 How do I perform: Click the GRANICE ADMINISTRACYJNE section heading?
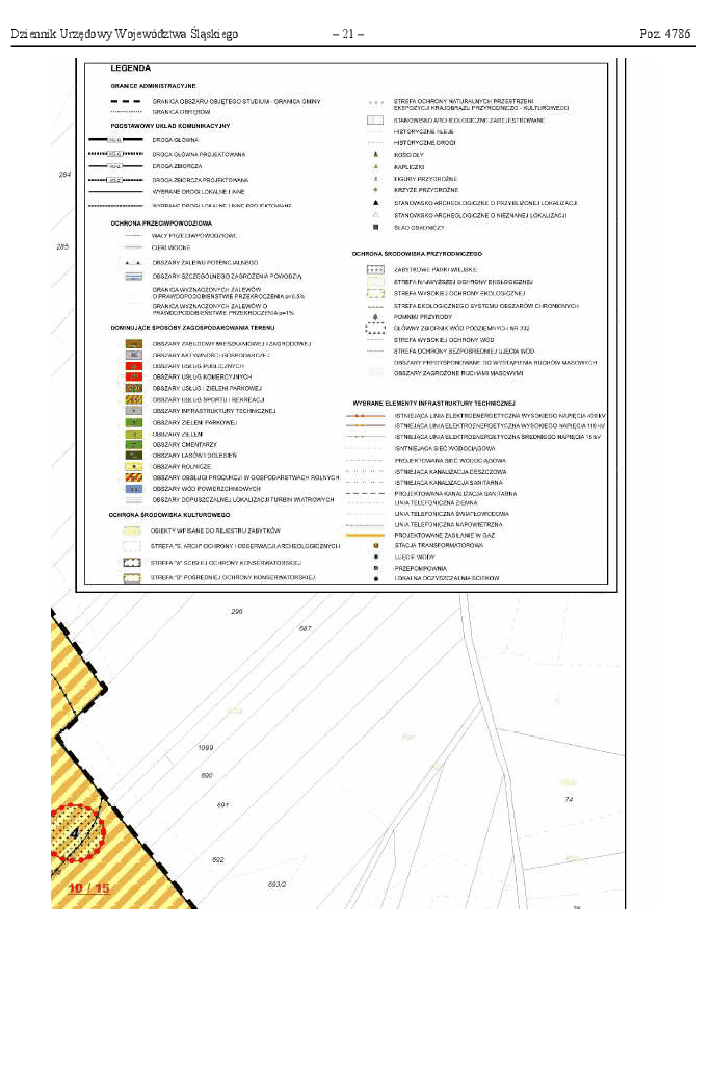point(153,86)
